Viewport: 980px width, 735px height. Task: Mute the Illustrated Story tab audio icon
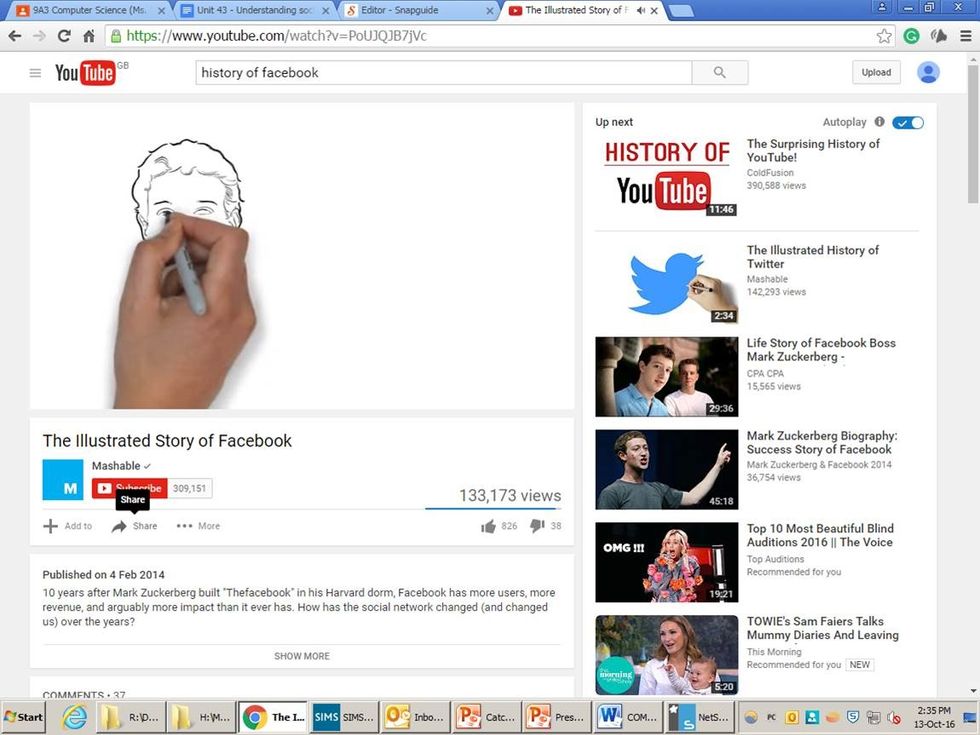coord(641,11)
